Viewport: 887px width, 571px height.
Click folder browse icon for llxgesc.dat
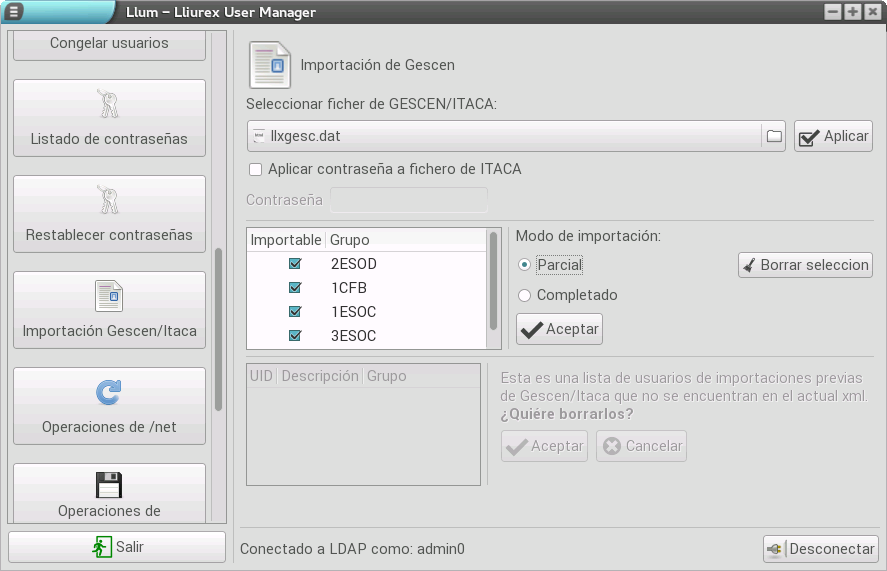coord(773,136)
